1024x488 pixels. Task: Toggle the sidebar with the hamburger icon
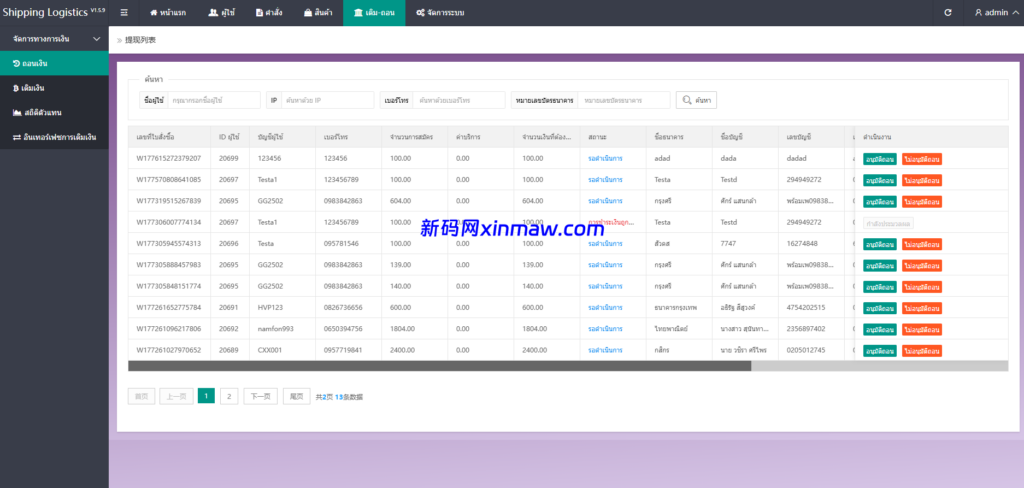(124, 12)
